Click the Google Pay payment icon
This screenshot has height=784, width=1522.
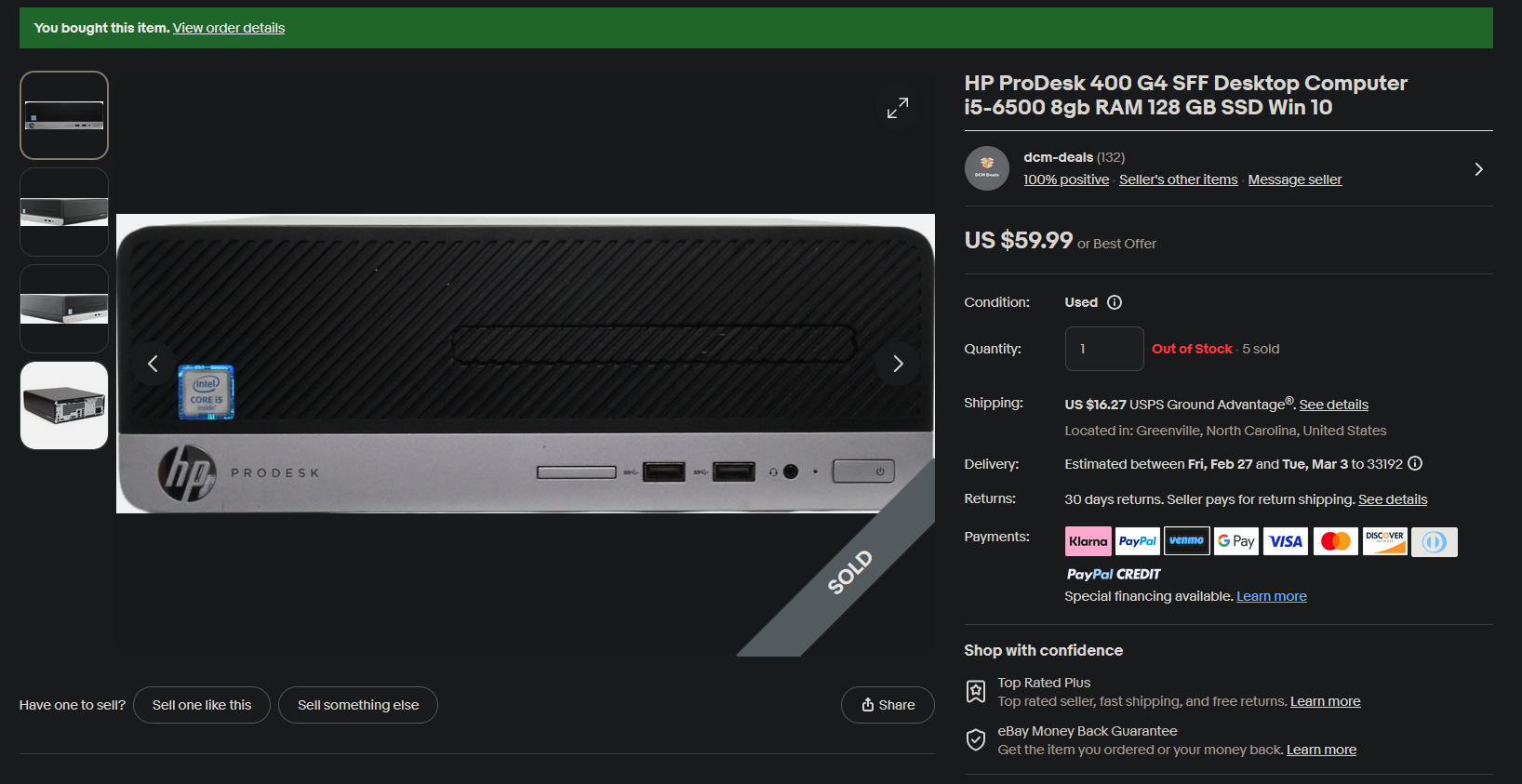(x=1236, y=541)
